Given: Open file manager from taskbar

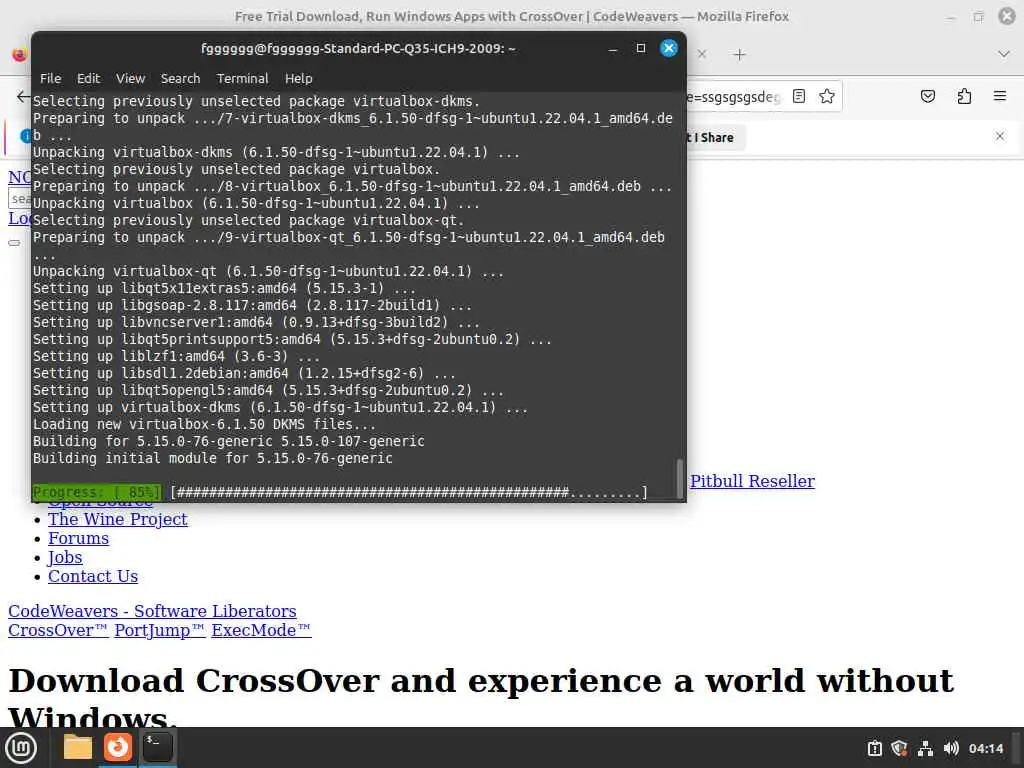Looking at the screenshot, I should point(78,747).
